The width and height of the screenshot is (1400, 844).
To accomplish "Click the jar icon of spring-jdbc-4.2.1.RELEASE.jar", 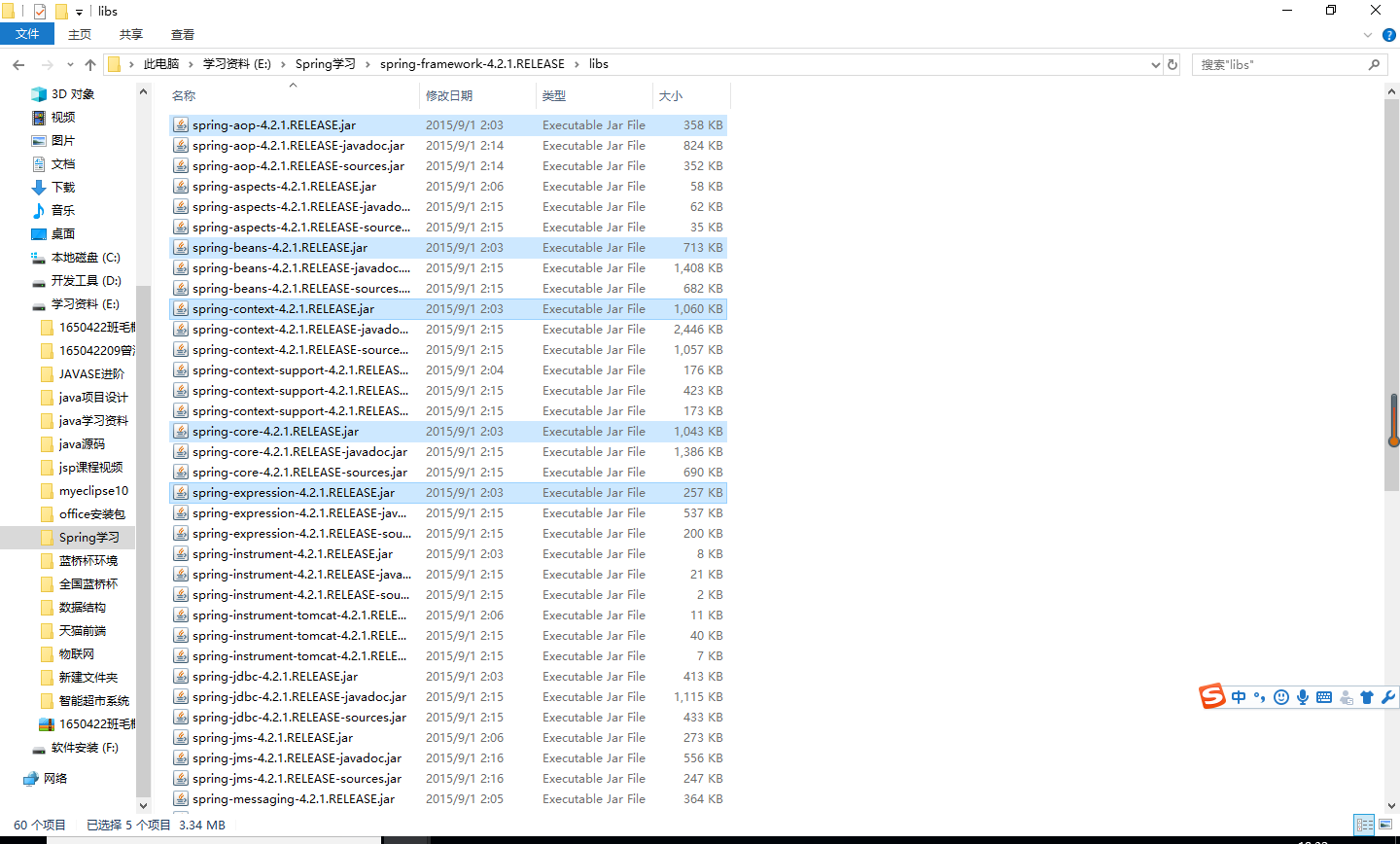I will click(181, 676).
